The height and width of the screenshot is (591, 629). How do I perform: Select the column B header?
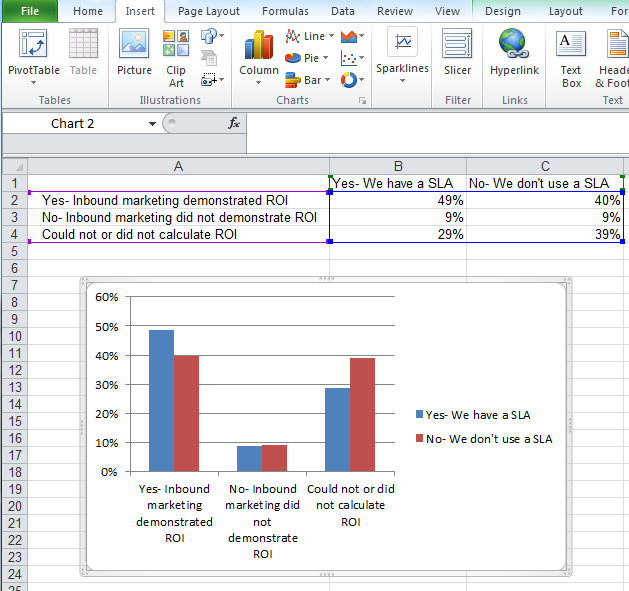[x=397, y=166]
